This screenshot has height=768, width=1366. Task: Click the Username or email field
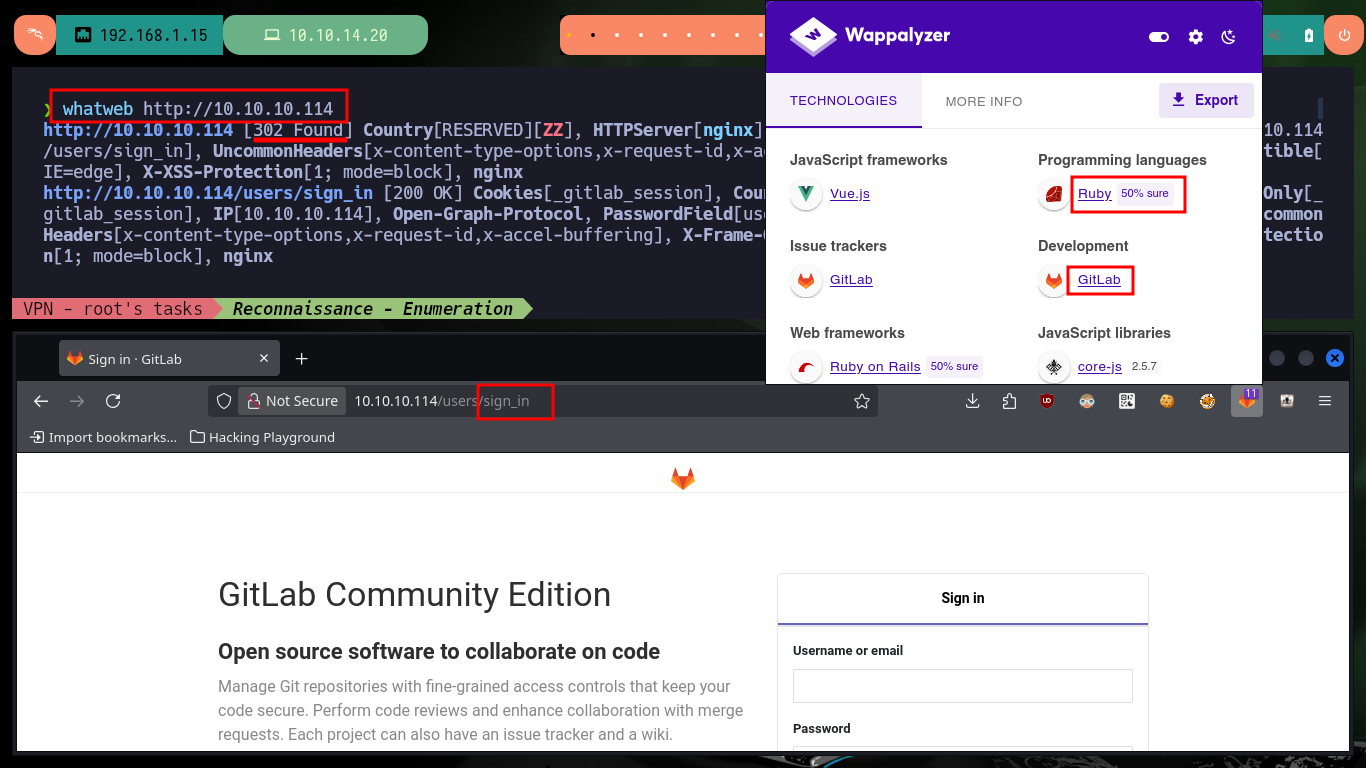coord(963,686)
